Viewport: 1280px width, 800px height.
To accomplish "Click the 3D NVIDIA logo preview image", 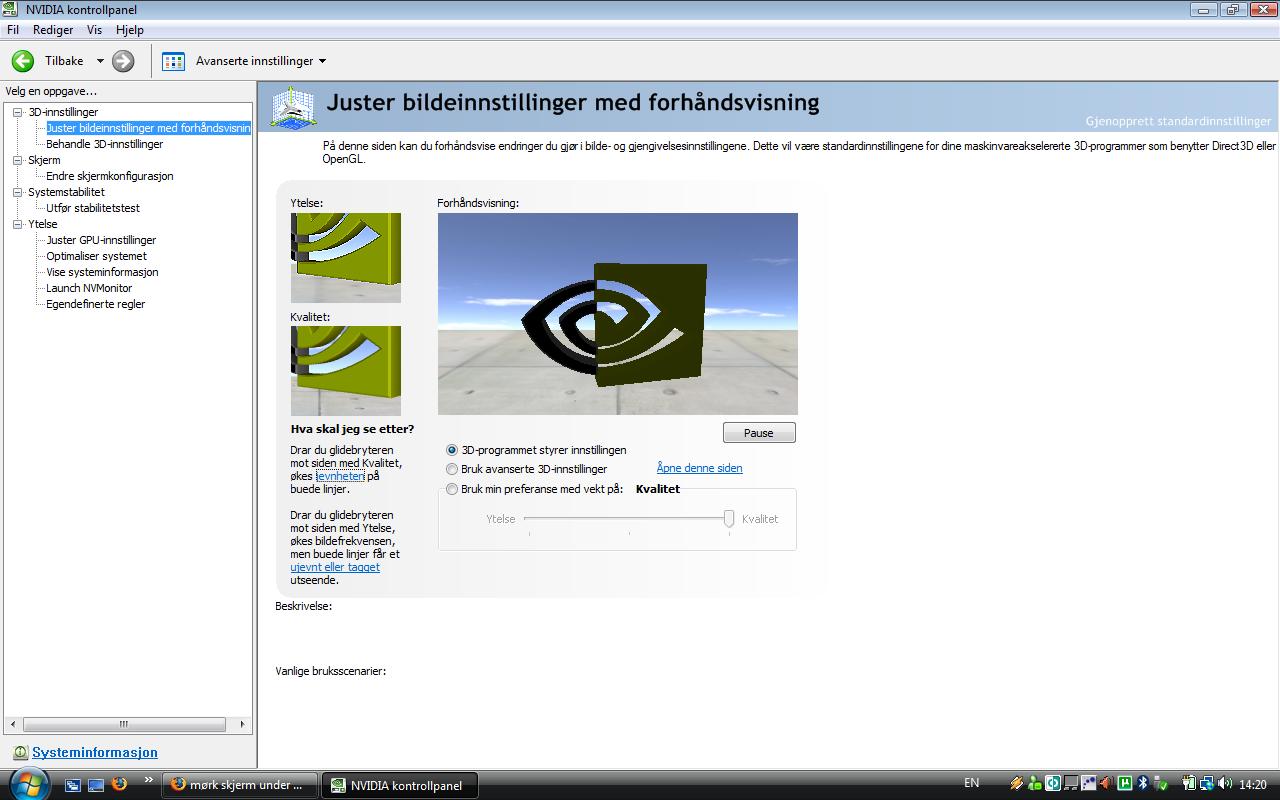I will (618, 314).
